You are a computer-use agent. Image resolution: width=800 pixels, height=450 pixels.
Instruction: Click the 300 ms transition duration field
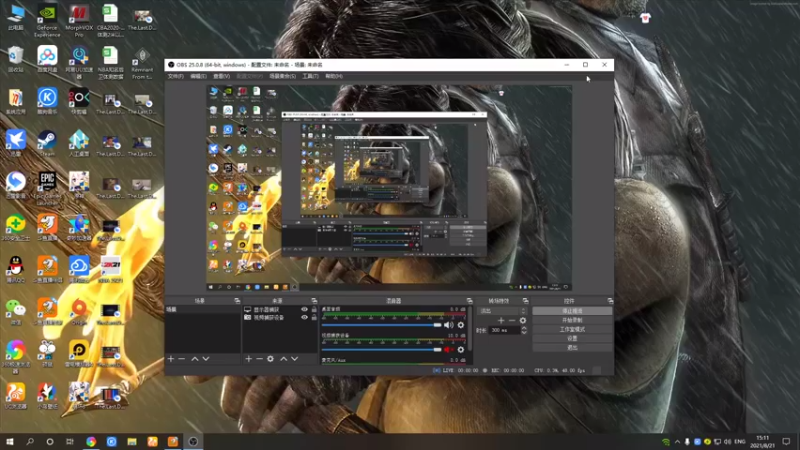tap(504, 330)
